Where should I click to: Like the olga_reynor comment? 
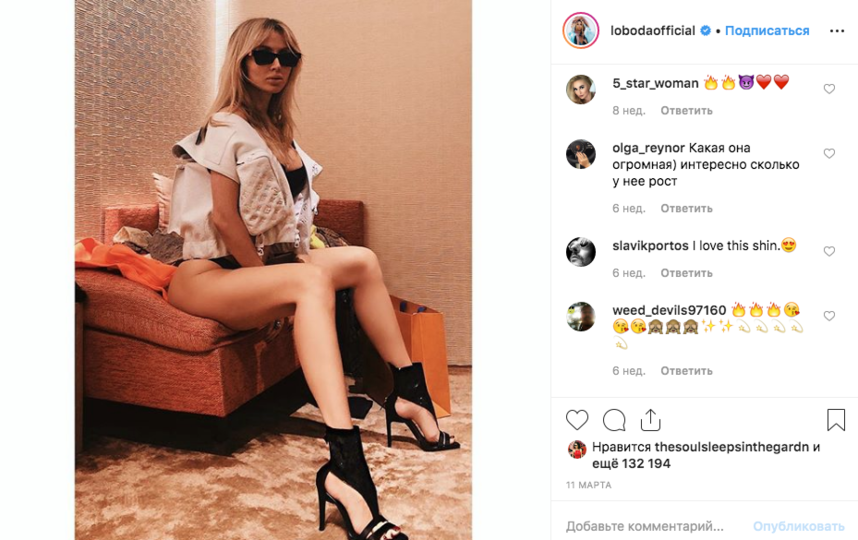830,153
